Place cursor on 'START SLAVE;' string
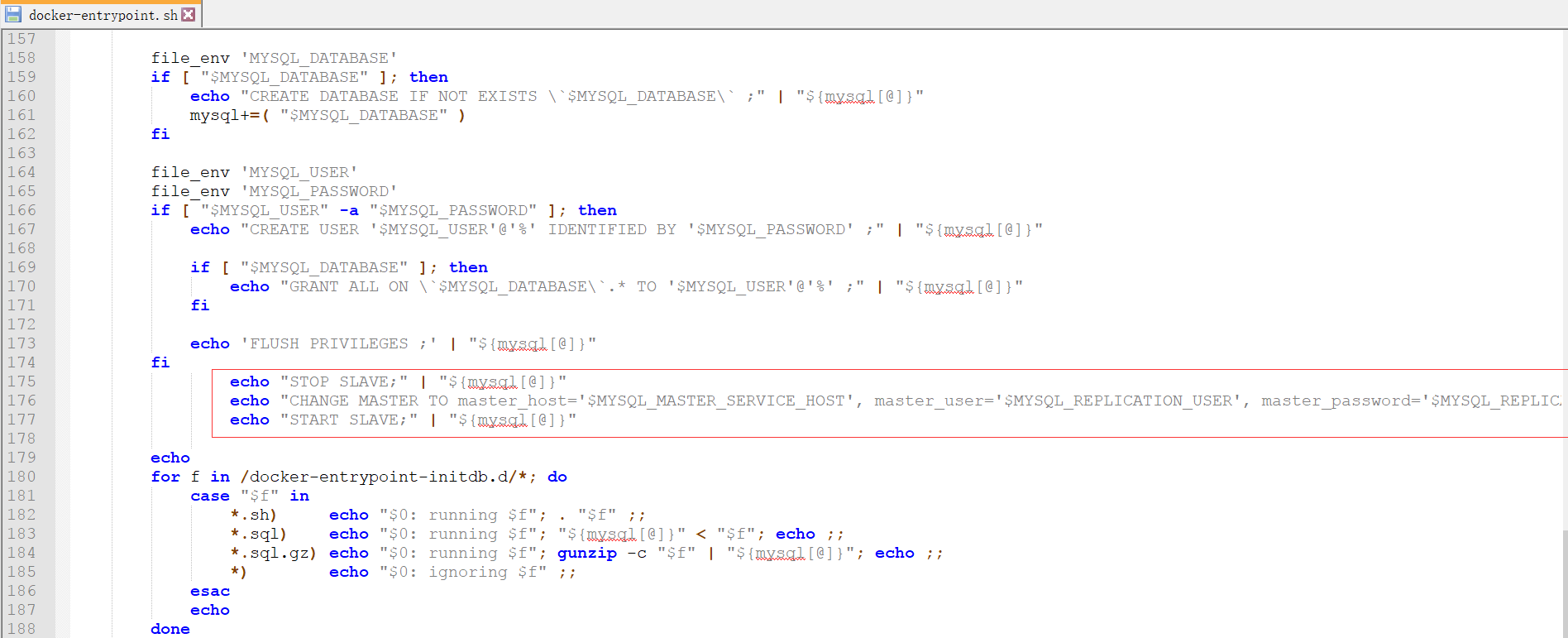This screenshot has width=1568, height=638. 348,420
